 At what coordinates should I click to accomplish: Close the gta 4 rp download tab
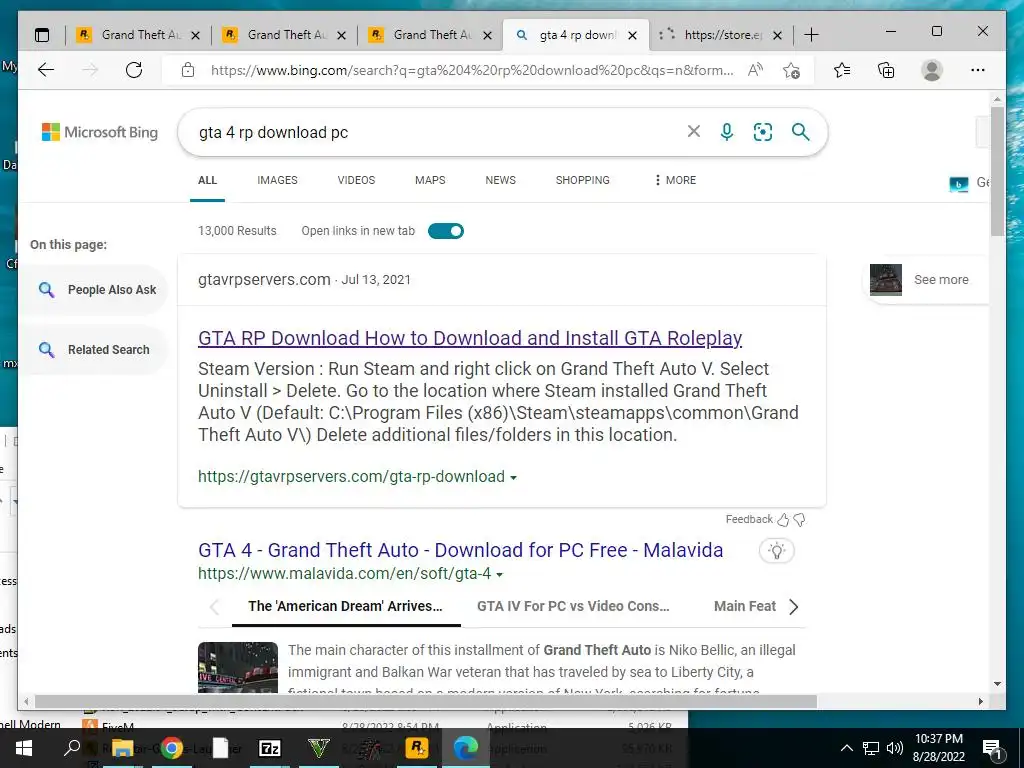point(632,35)
